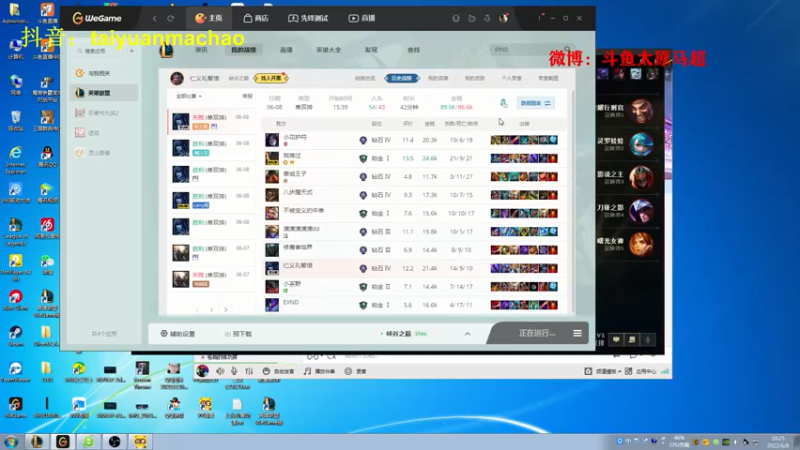The height and width of the screenshot is (450, 800).
Task: Go to next page of match list
Action: [x=226, y=310]
